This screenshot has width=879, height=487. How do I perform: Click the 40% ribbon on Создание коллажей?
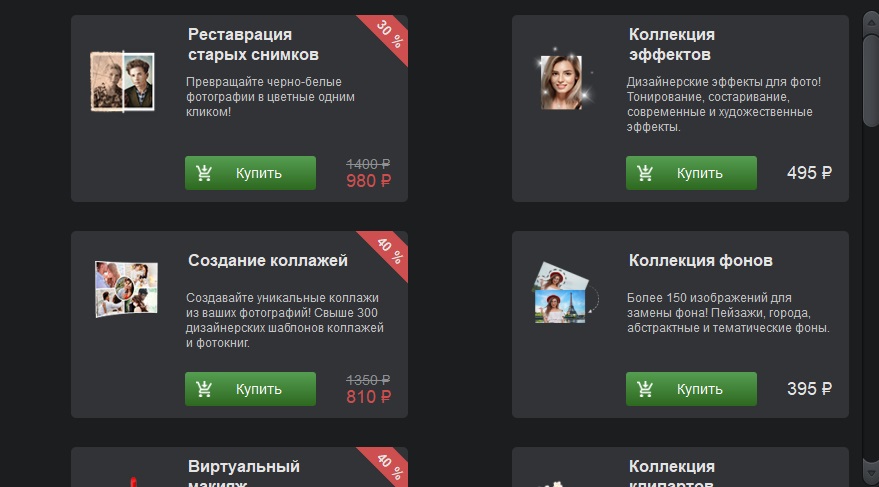[388, 251]
